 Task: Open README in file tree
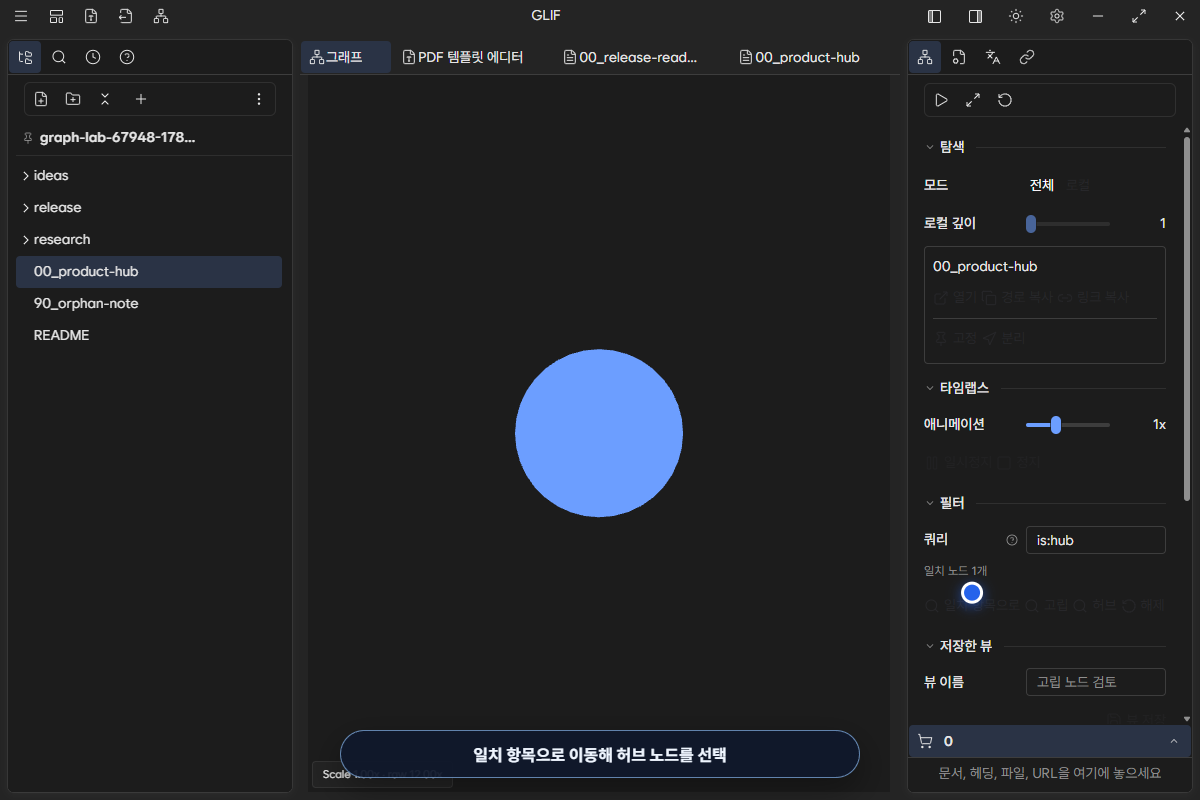click(x=149, y=335)
